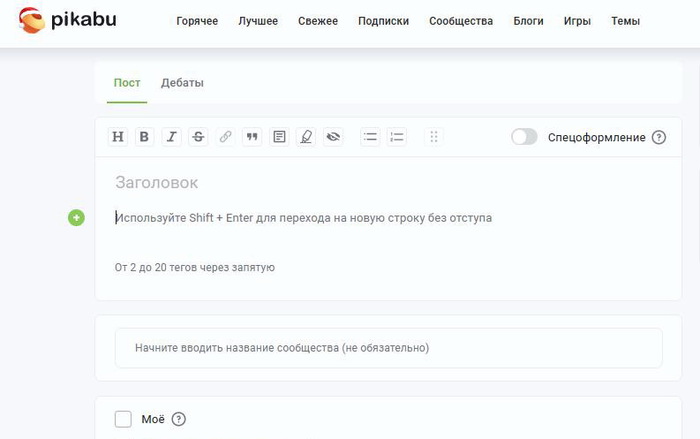Insert a blockquote with quote icon
This screenshot has width=700, height=439.
point(253,137)
